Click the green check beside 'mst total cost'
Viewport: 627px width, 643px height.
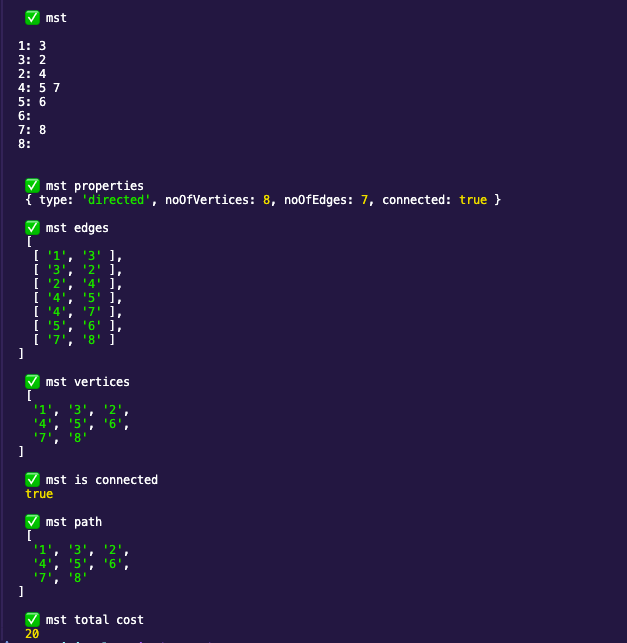pyautogui.click(x=32, y=619)
